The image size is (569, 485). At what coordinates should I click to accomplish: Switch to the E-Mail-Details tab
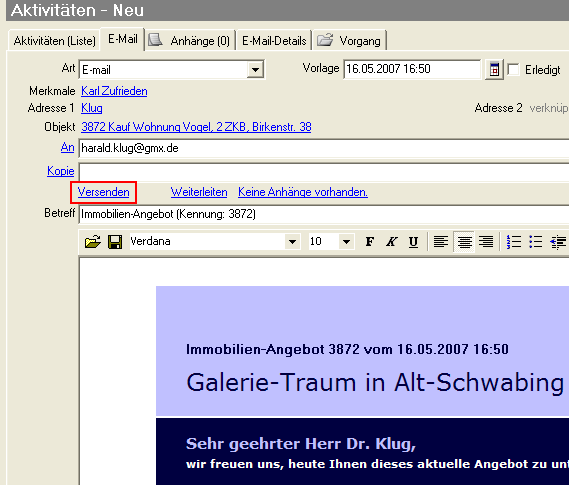pos(274,41)
